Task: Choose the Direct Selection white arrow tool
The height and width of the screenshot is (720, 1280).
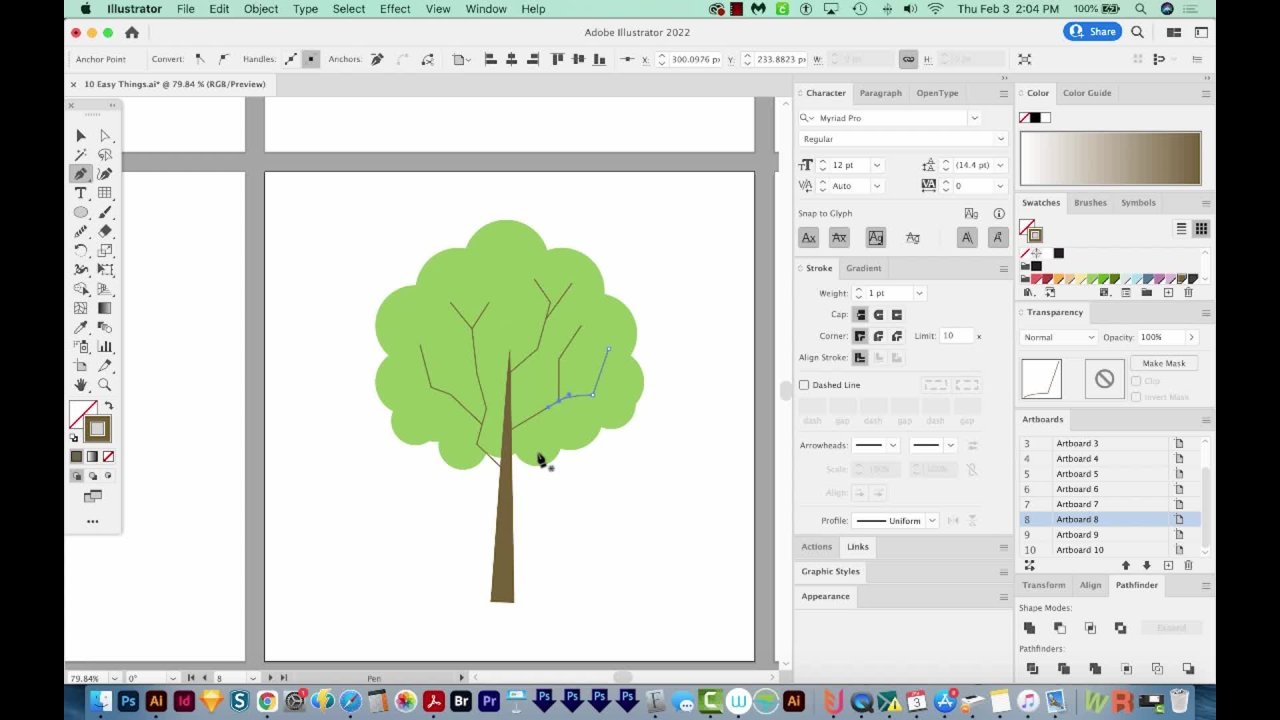Action: point(105,136)
